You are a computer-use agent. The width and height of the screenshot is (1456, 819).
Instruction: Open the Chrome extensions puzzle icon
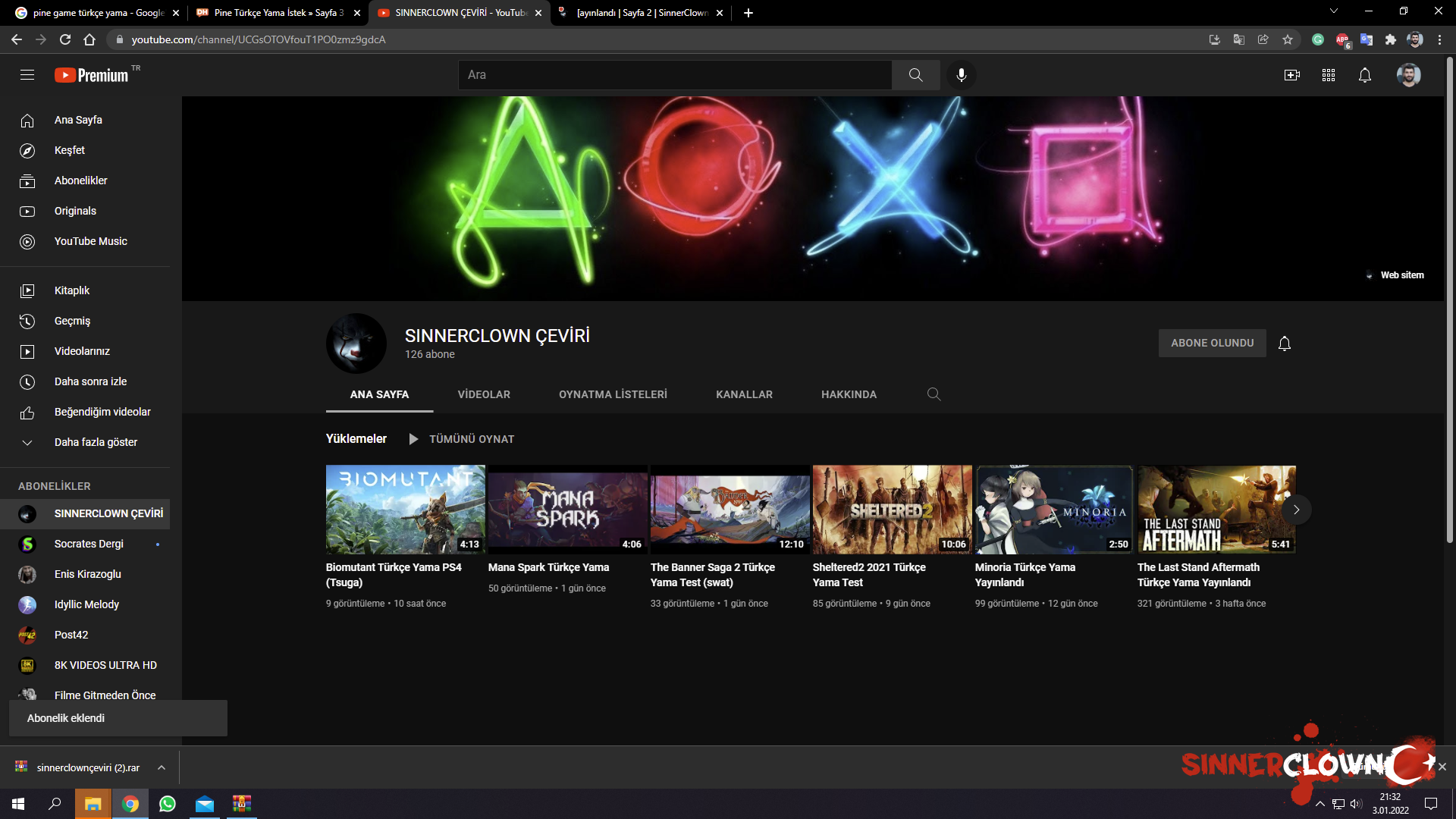point(1391,39)
